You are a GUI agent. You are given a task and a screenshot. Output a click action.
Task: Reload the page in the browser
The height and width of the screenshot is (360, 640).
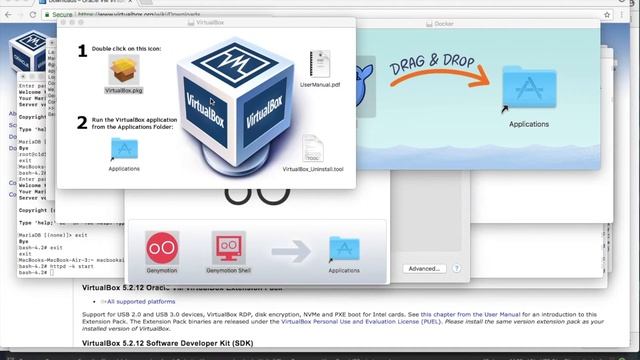(33, 15)
